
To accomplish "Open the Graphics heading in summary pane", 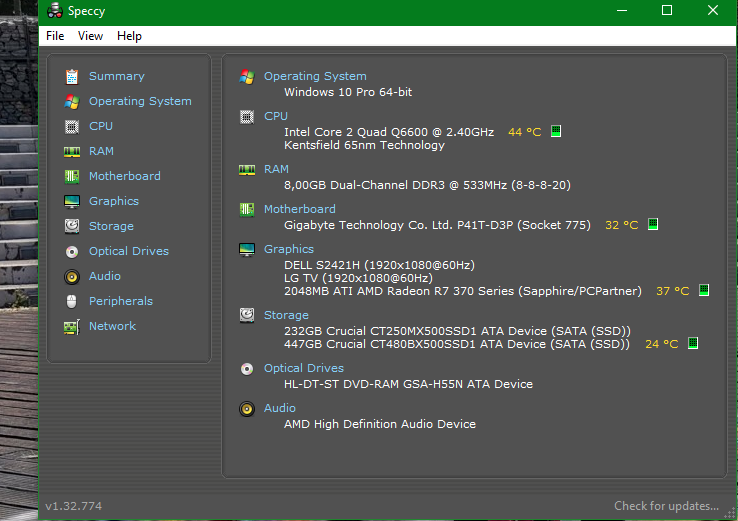I will tap(289, 249).
